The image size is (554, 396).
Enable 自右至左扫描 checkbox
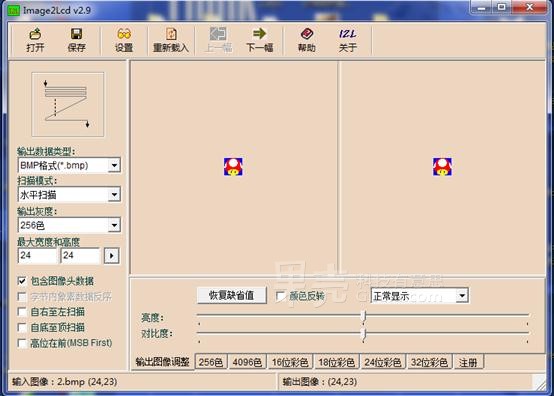22,312
